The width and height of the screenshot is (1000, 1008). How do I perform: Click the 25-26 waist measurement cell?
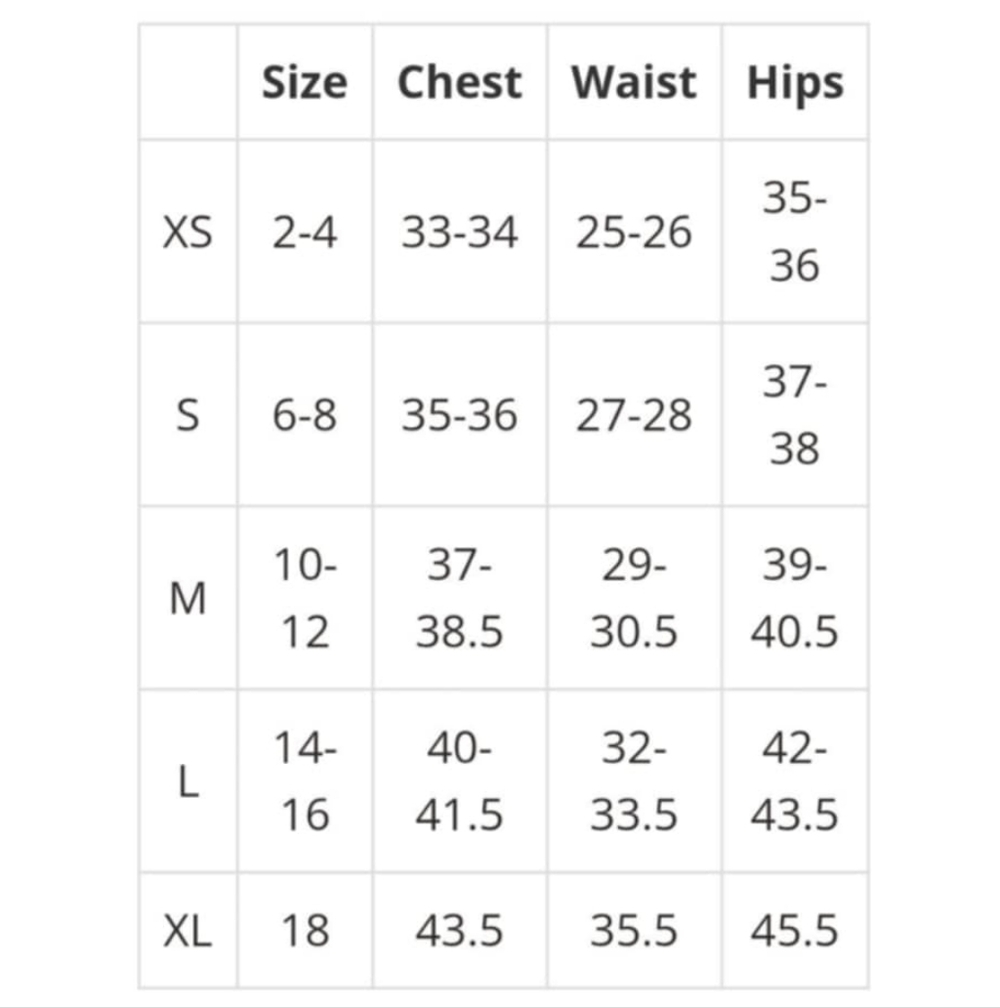pyautogui.click(x=634, y=233)
